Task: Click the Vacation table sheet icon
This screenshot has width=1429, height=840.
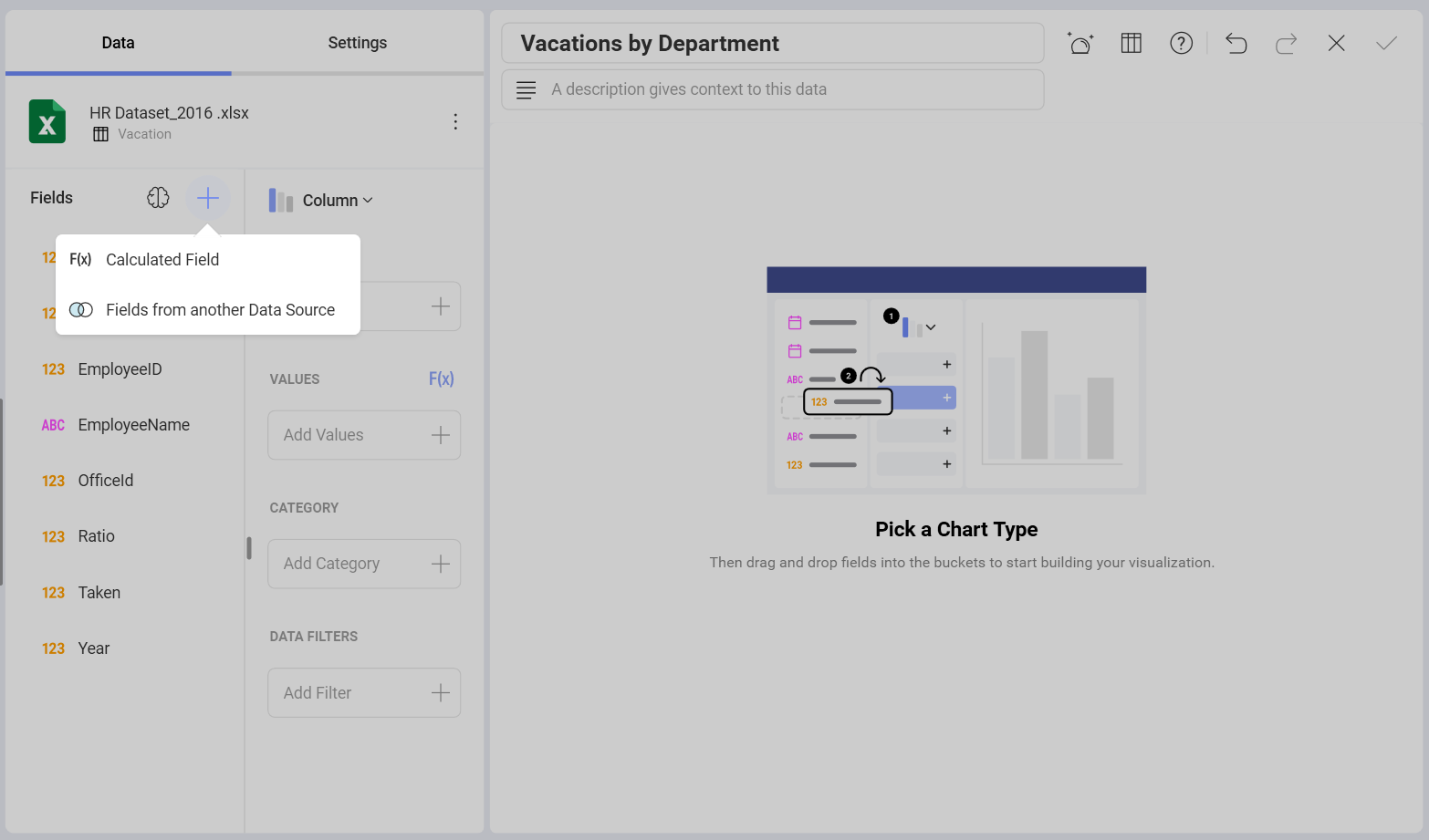Action: point(100,134)
